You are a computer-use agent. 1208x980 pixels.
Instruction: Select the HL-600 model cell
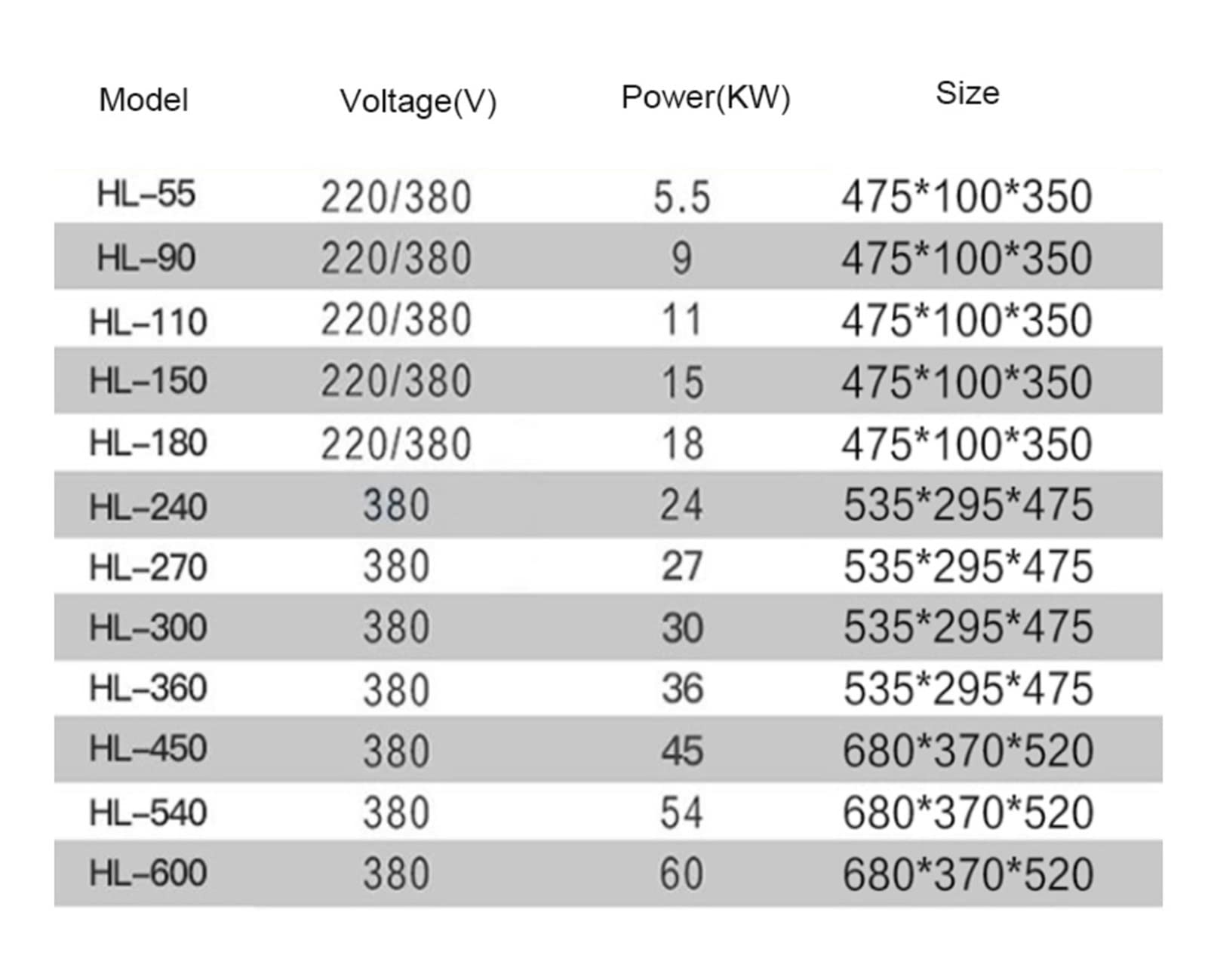pos(148,874)
